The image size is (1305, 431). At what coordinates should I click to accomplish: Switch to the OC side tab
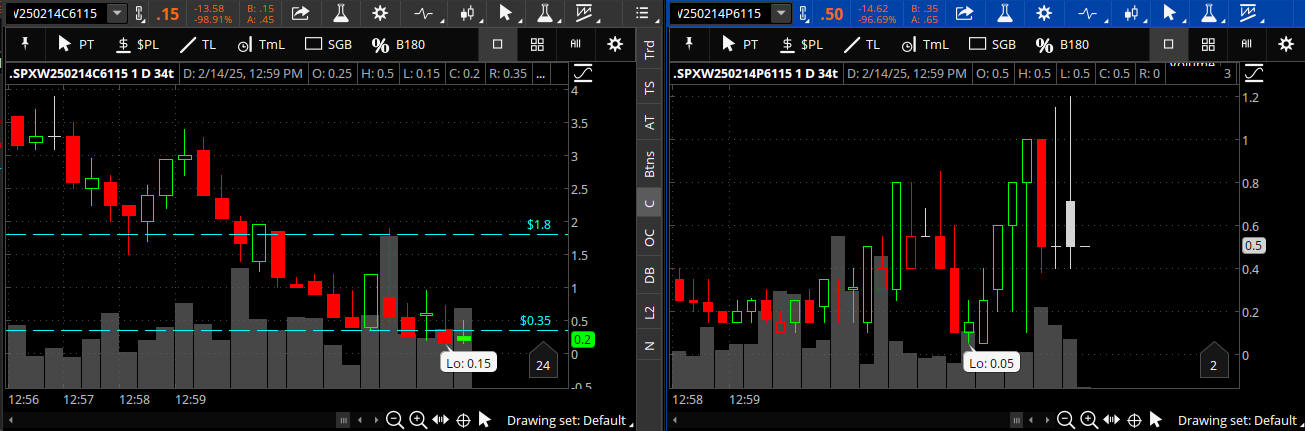[x=650, y=238]
